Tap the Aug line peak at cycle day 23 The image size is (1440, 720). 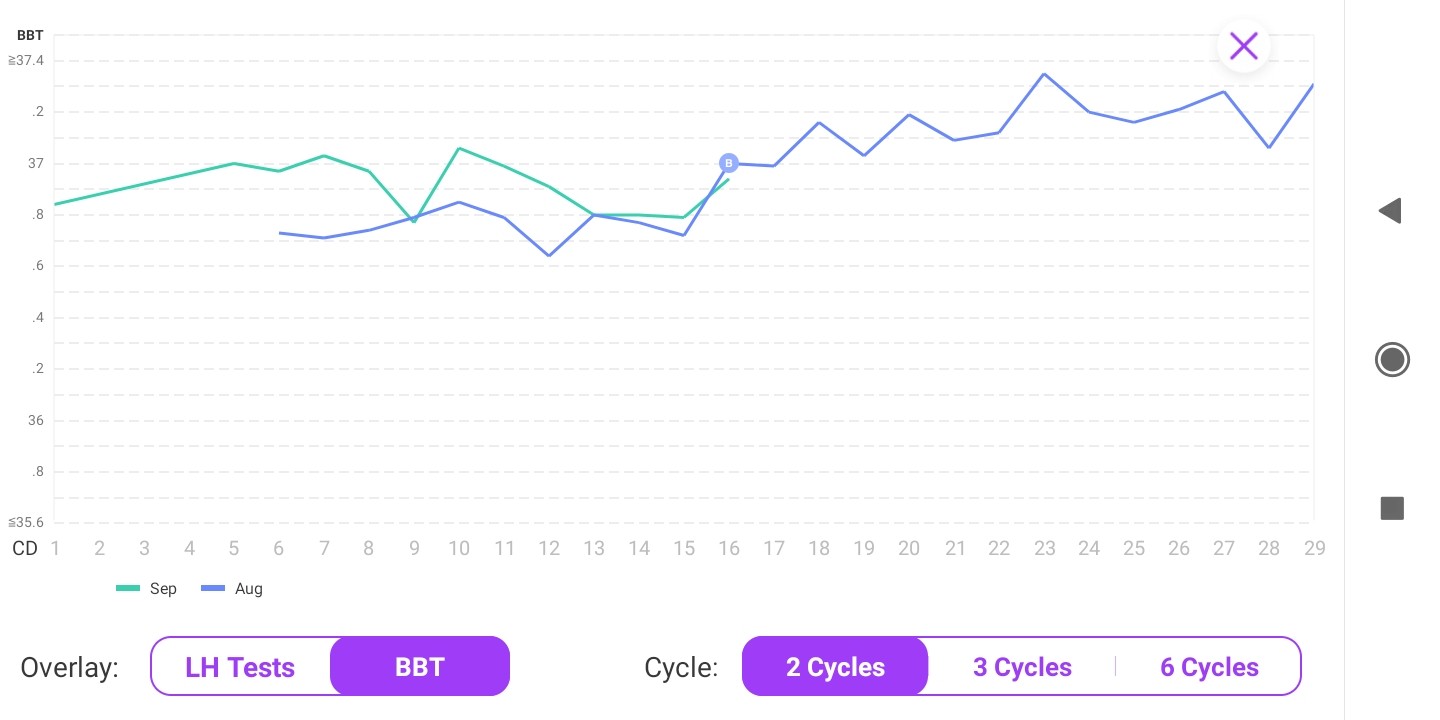(1044, 74)
